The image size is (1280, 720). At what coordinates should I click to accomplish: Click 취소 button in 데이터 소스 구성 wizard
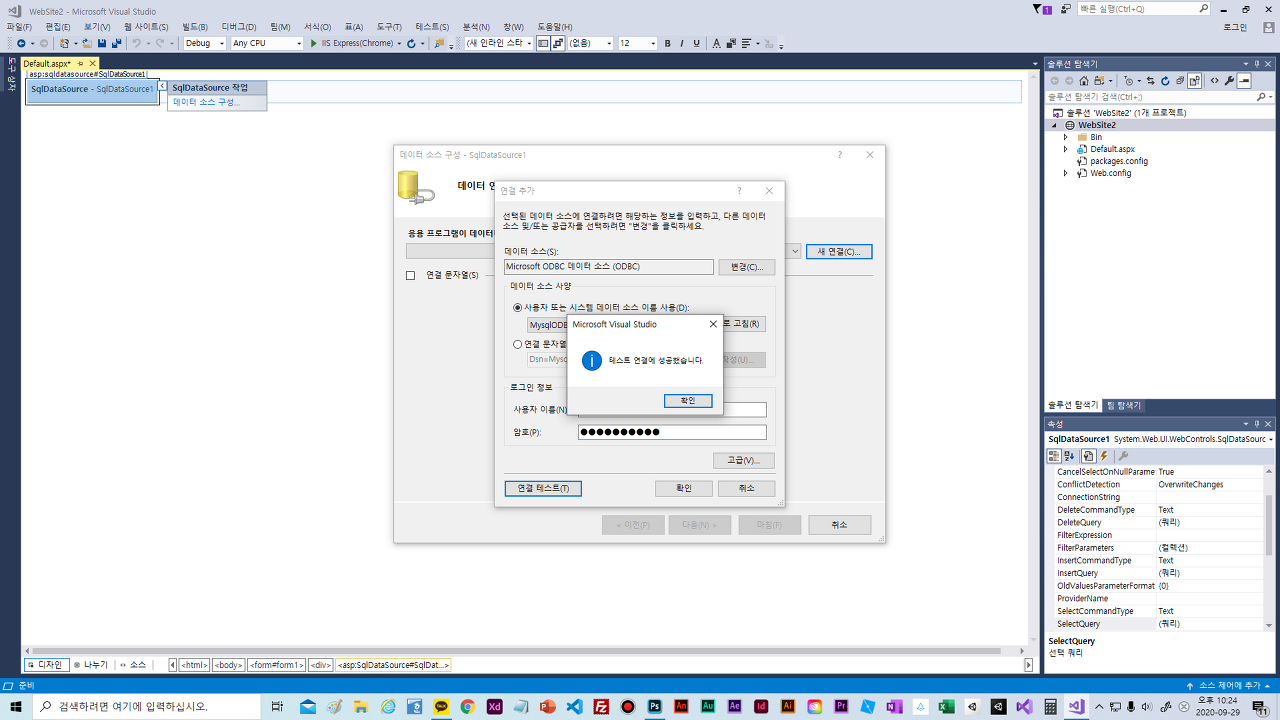coord(839,525)
